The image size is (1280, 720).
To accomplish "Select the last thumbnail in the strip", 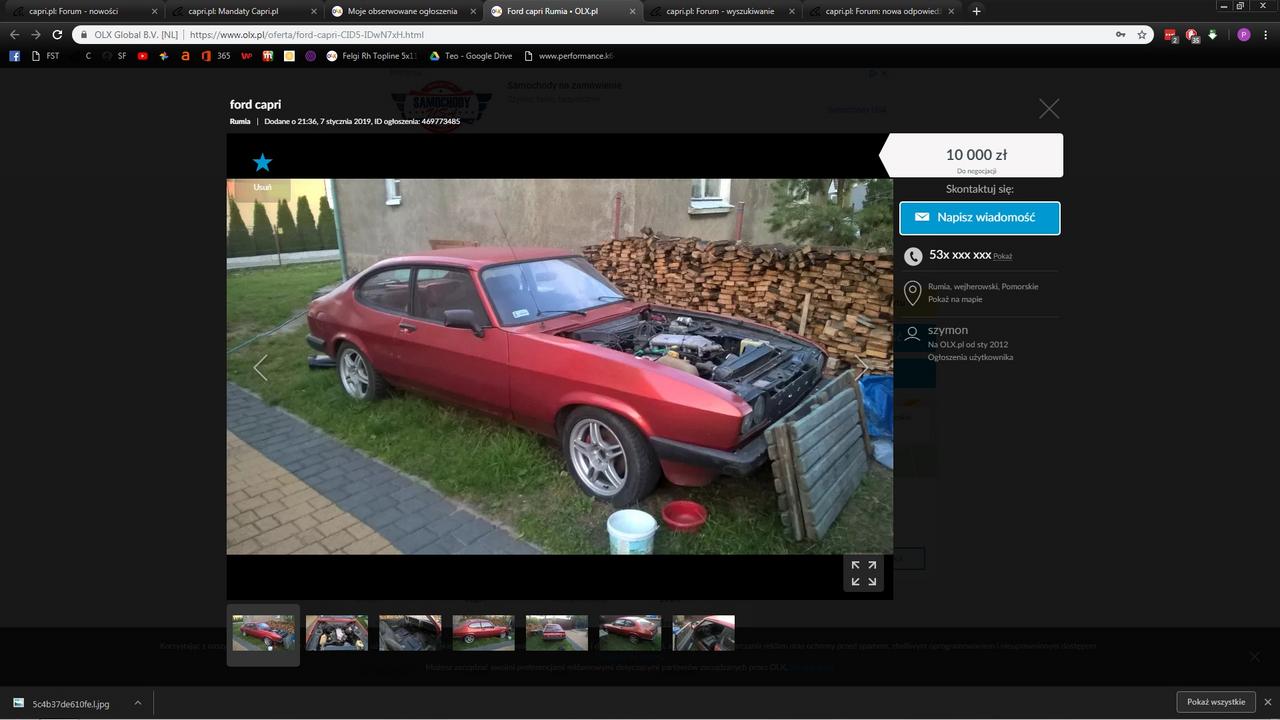I will pyautogui.click(x=703, y=633).
